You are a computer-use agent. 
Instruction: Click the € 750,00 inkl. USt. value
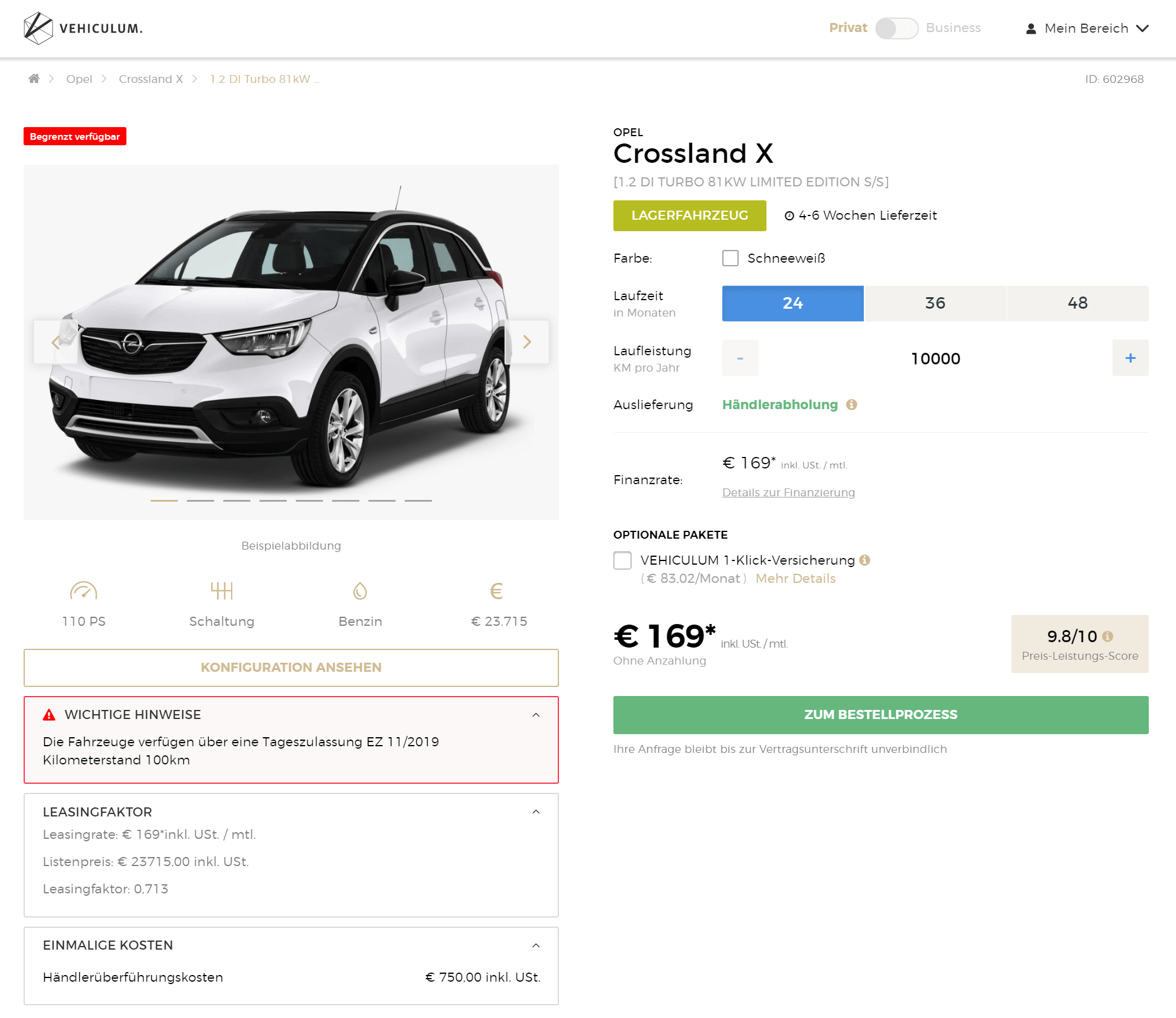[x=483, y=977]
